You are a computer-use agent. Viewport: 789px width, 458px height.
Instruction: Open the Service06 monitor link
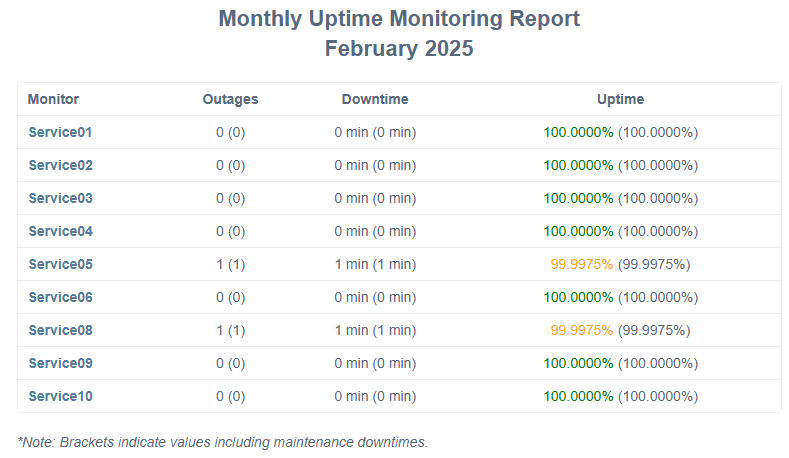(x=60, y=297)
